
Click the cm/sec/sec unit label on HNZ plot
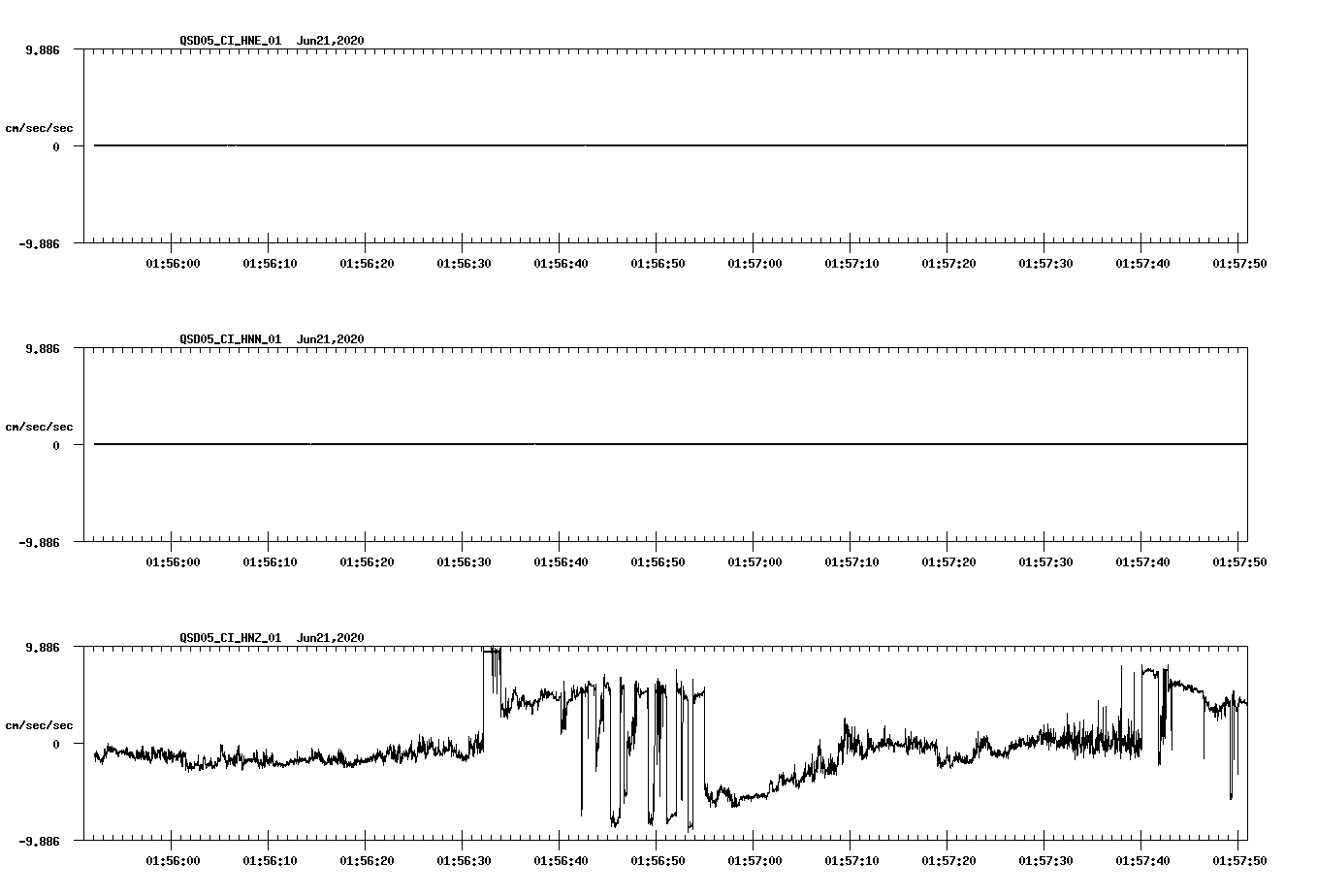[39, 725]
